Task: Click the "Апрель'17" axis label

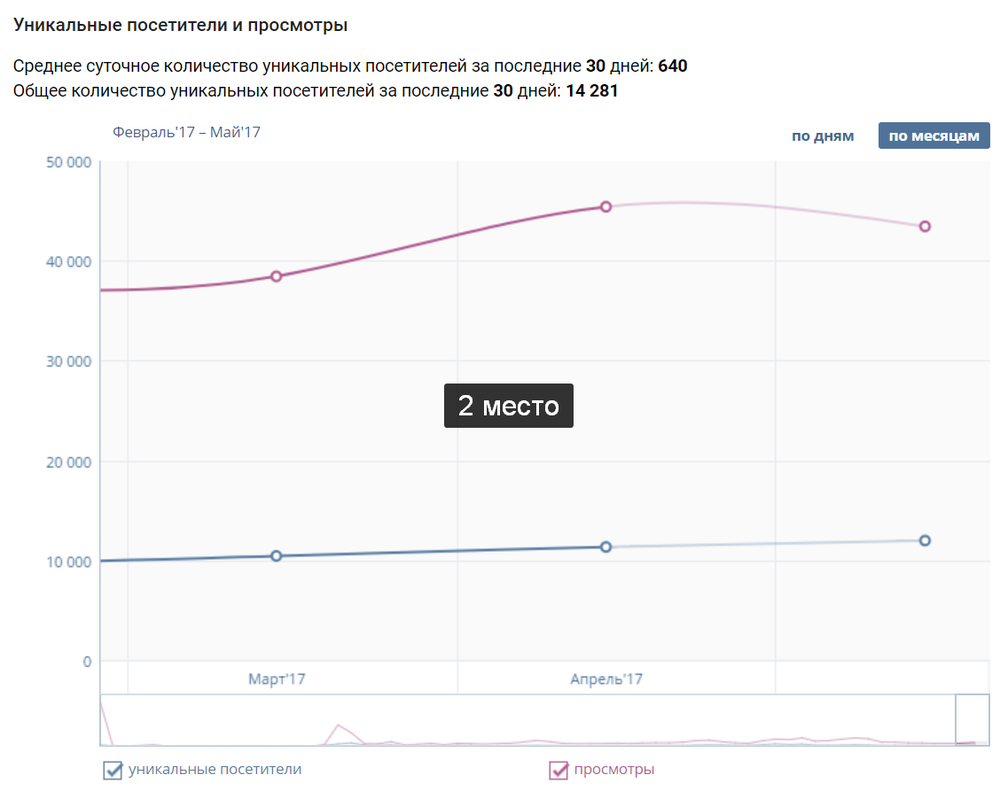Action: (x=606, y=679)
